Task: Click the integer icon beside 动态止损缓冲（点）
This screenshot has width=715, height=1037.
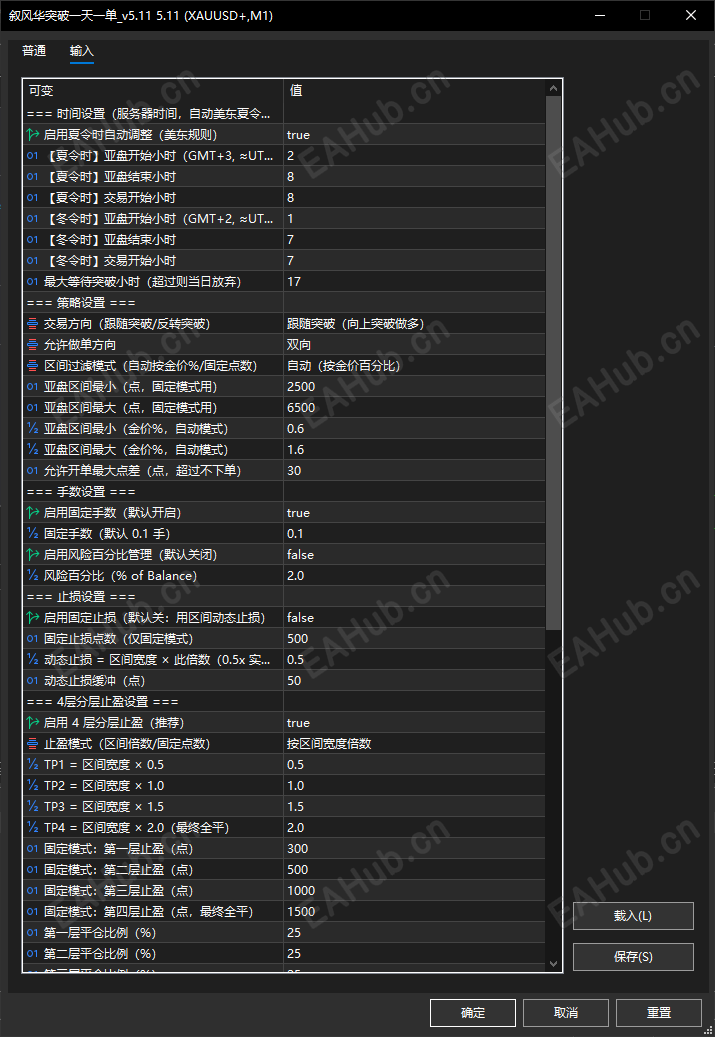Action: [x=32, y=681]
